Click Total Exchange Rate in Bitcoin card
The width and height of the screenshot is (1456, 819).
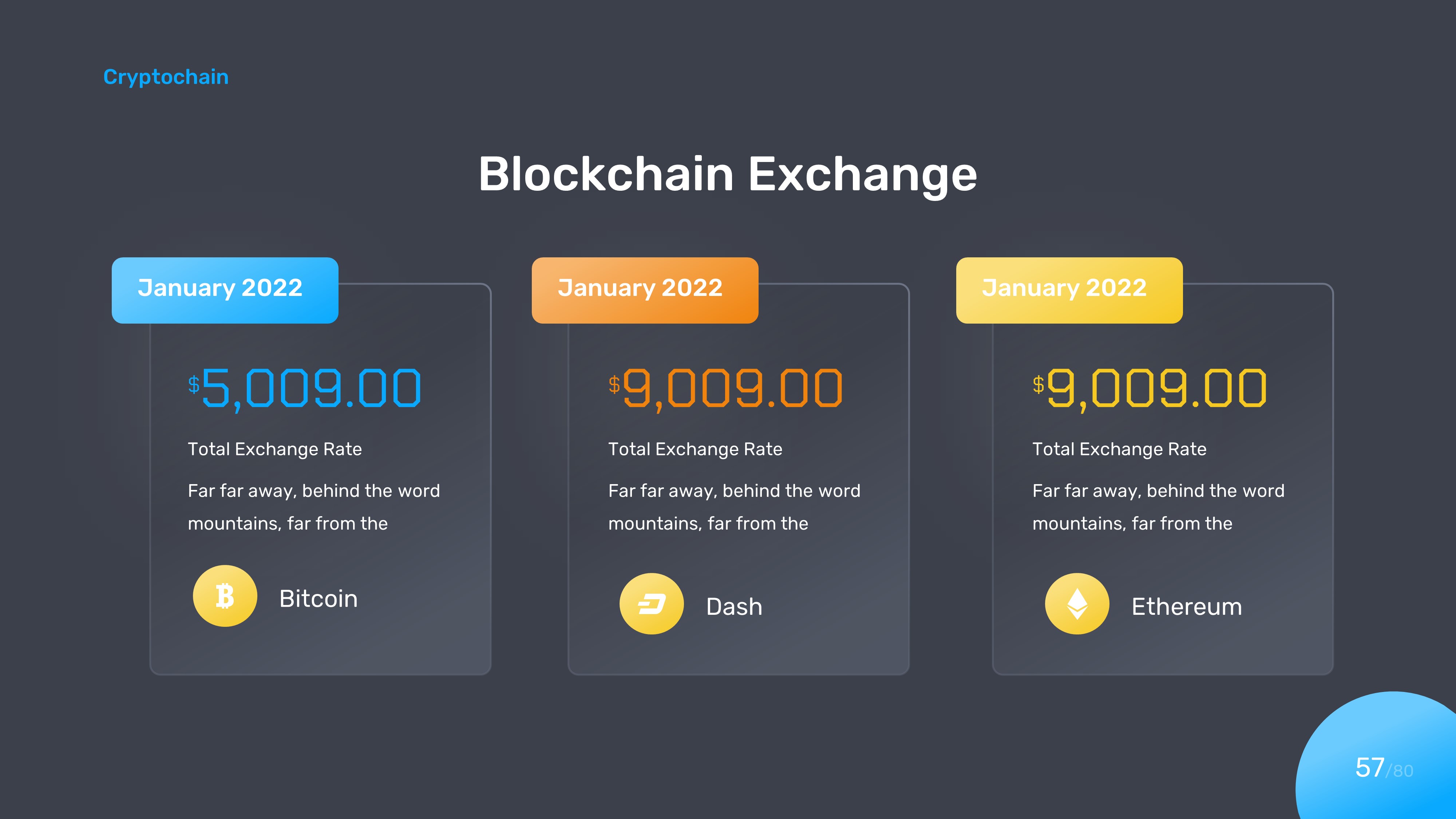pyautogui.click(x=275, y=449)
